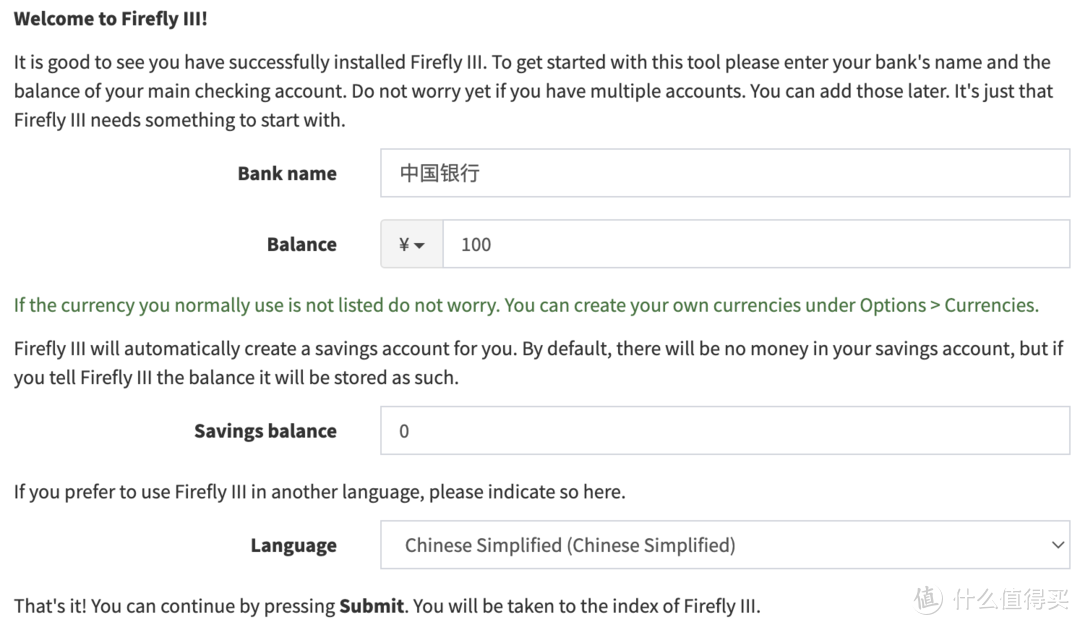Click the yen symbol in the Balance row
The height and width of the screenshot is (625, 1080).
(403, 244)
